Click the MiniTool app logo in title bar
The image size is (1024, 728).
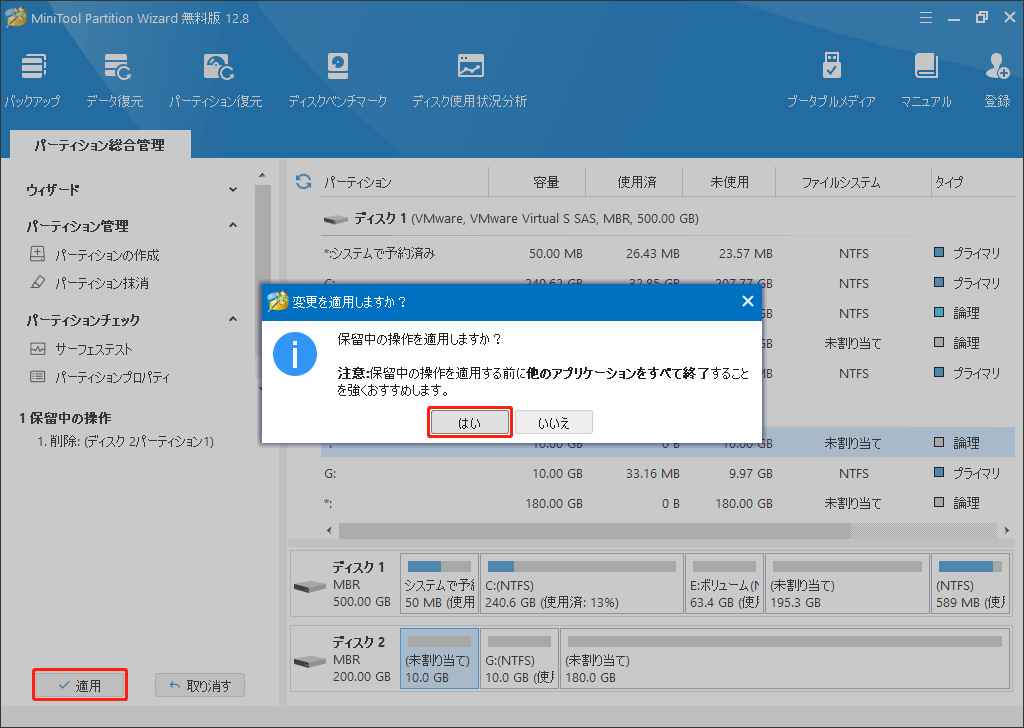point(16,18)
